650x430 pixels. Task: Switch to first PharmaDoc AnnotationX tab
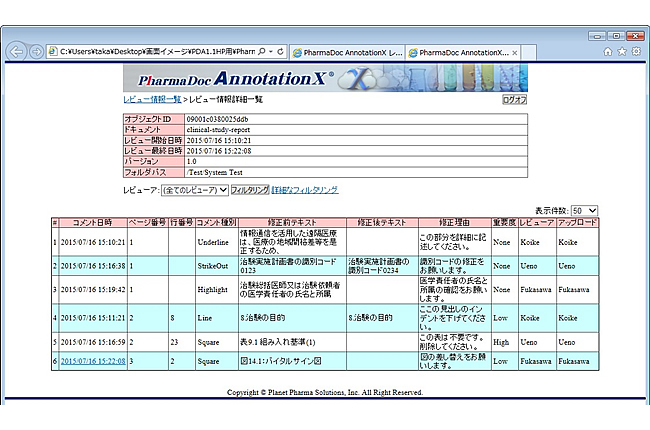pos(347,53)
